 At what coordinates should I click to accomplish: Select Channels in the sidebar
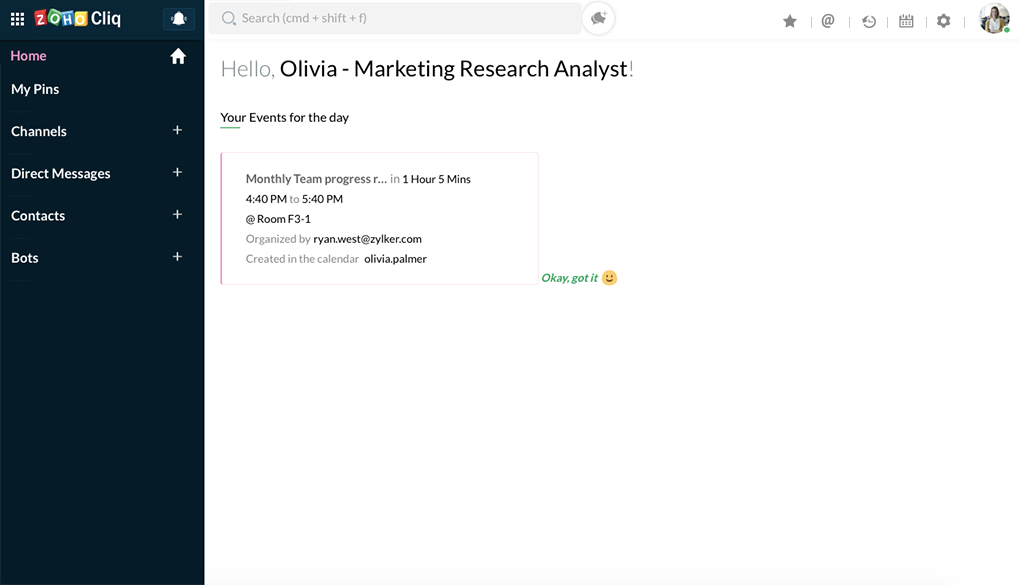(x=39, y=131)
